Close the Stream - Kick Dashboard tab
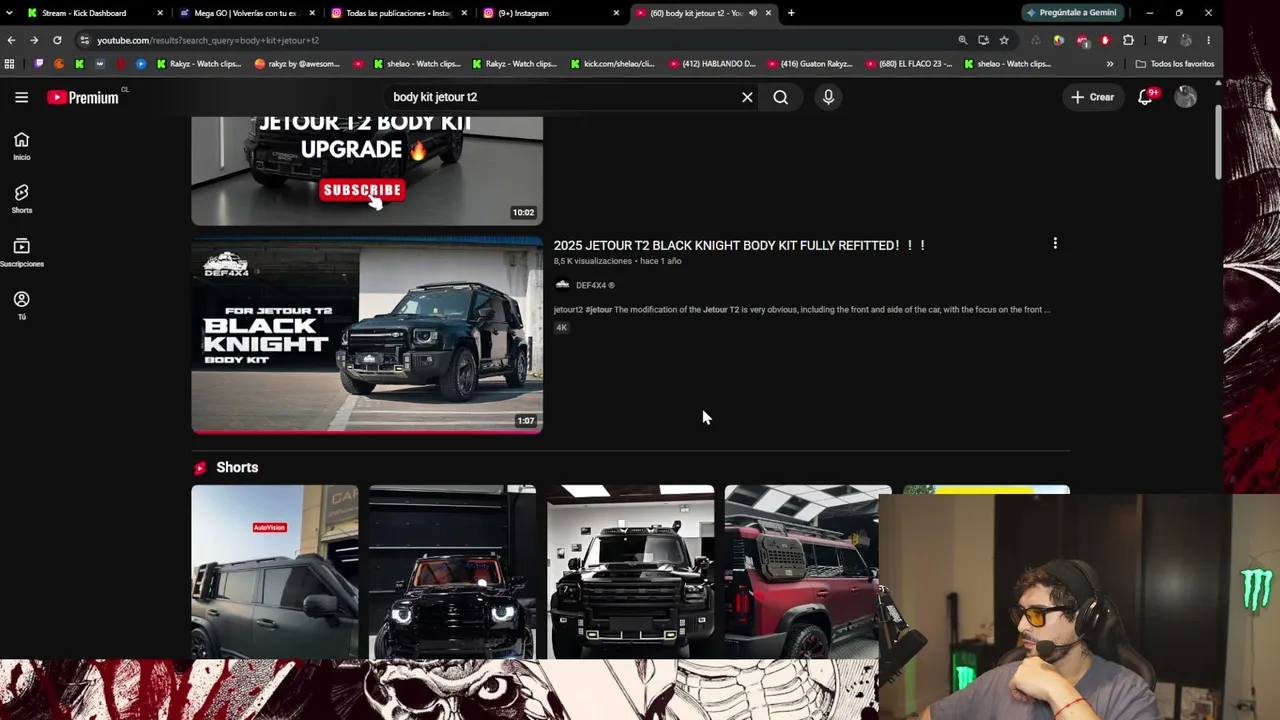The height and width of the screenshot is (720, 1280). click(160, 13)
